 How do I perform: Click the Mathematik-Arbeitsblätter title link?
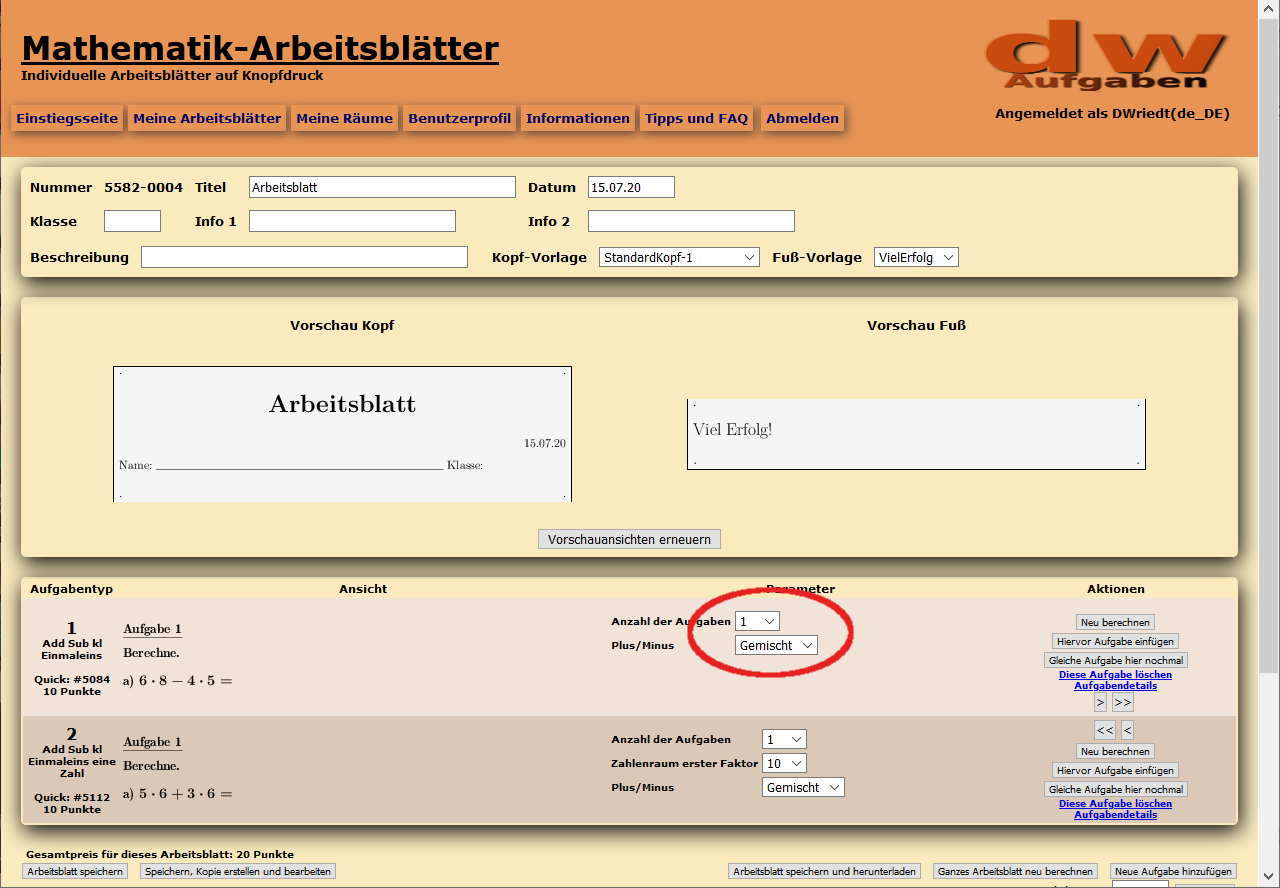(x=260, y=48)
